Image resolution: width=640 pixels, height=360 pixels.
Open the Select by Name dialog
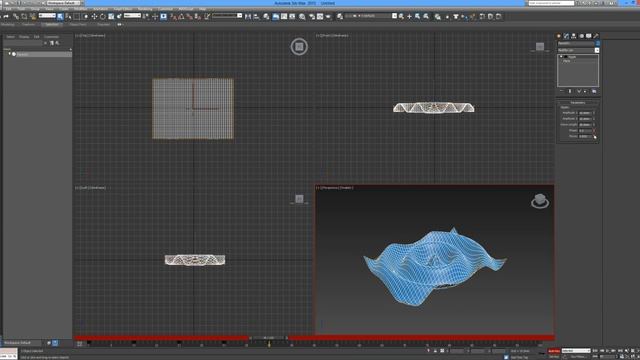coord(68,16)
